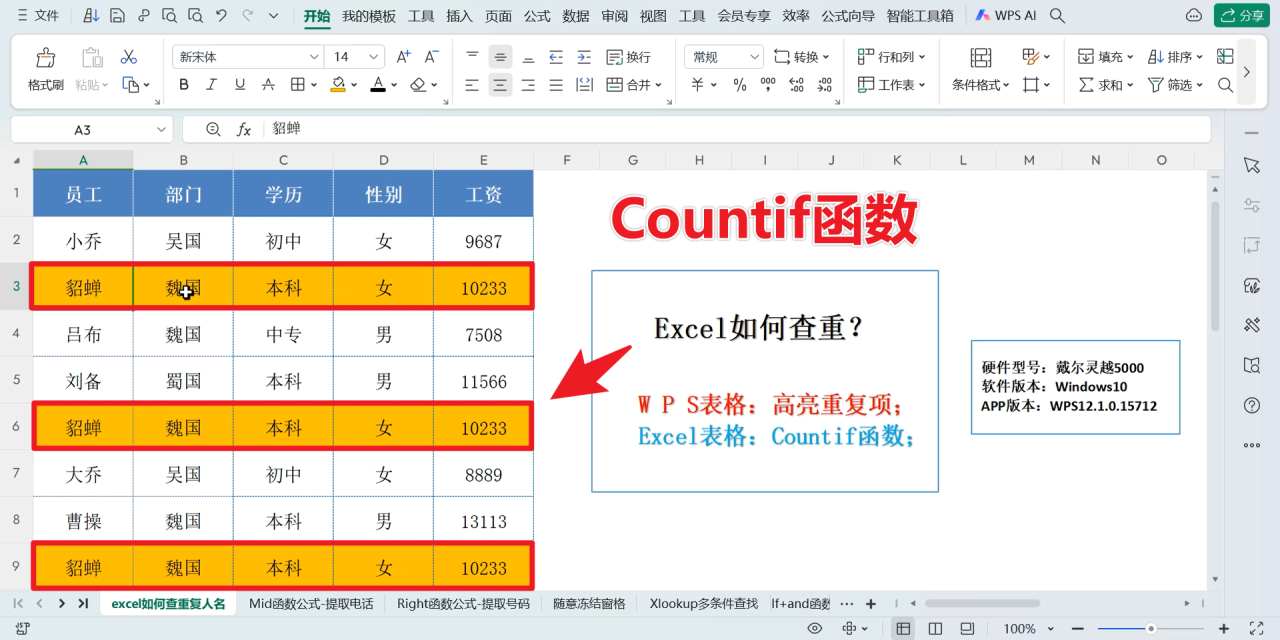Click the percent style (%) icon
Viewport: 1280px width, 640px height.
(740, 85)
